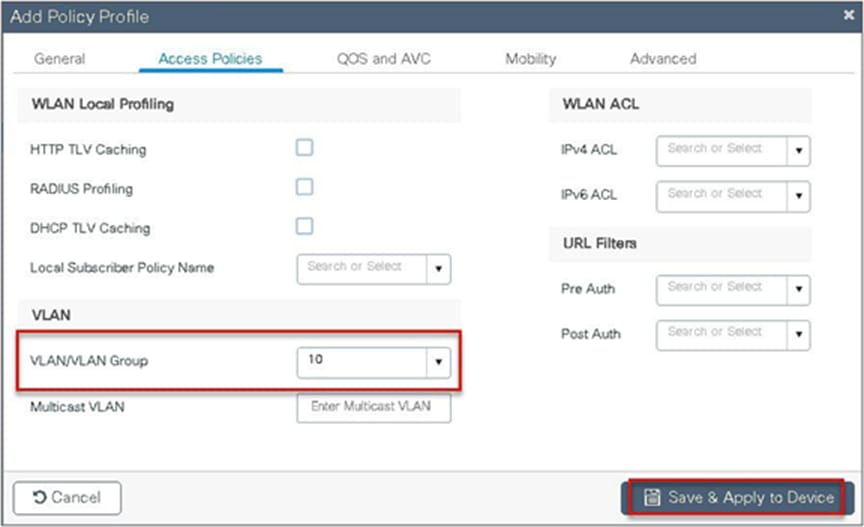The image size is (864, 527).
Task: Enable HTTP TLV Caching checkbox
Action: (x=305, y=148)
